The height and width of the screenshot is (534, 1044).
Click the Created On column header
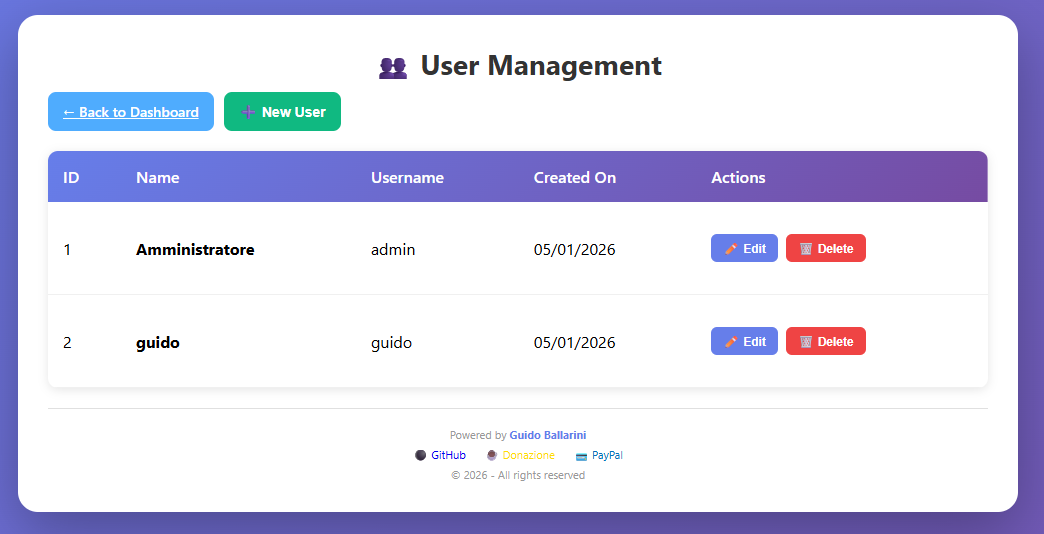pos(575,178)
